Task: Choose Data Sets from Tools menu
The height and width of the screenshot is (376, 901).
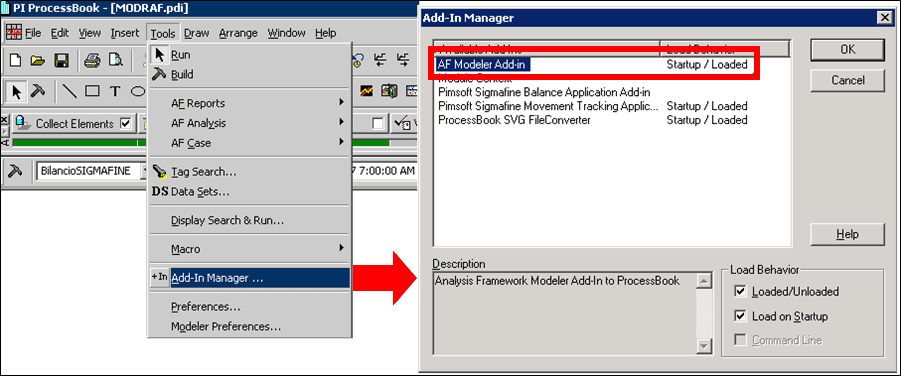Action: (x=249, y=191)
